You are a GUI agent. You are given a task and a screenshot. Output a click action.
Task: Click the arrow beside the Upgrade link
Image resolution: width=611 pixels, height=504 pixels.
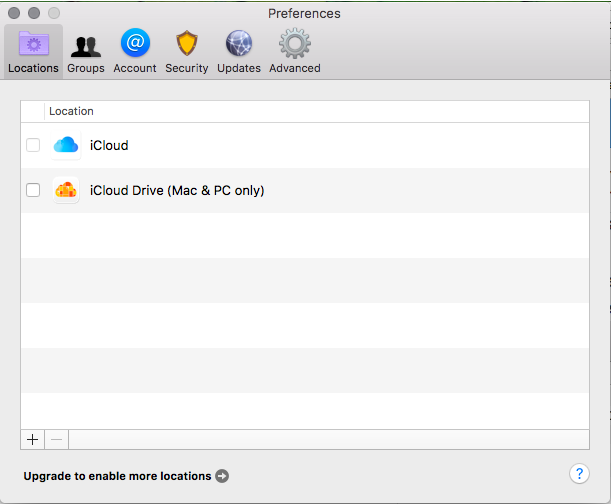(x=222, y=476)
